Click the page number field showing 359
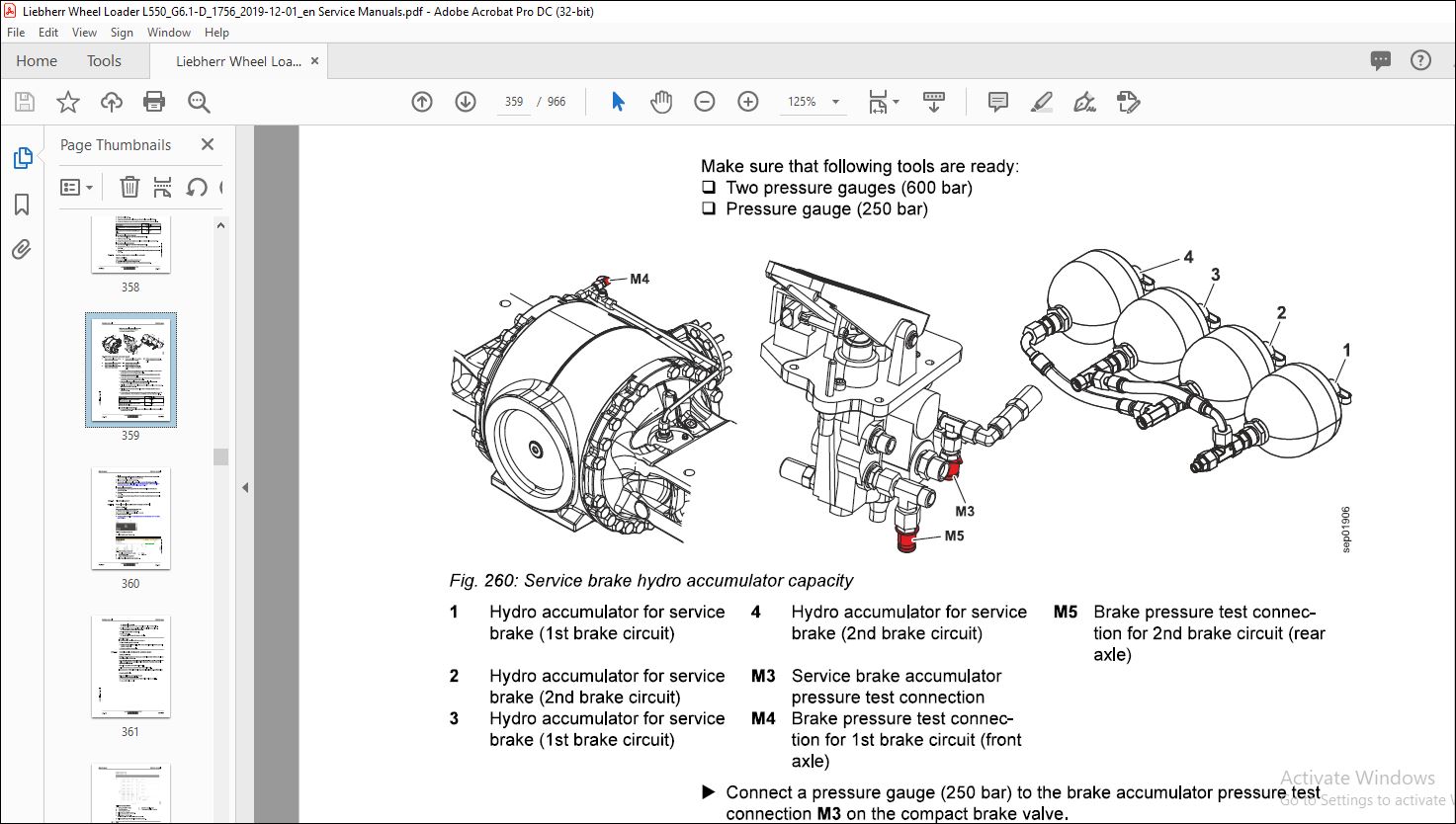Image resolution: width=1456 pixels, height=824 pixels. point(513,102)
